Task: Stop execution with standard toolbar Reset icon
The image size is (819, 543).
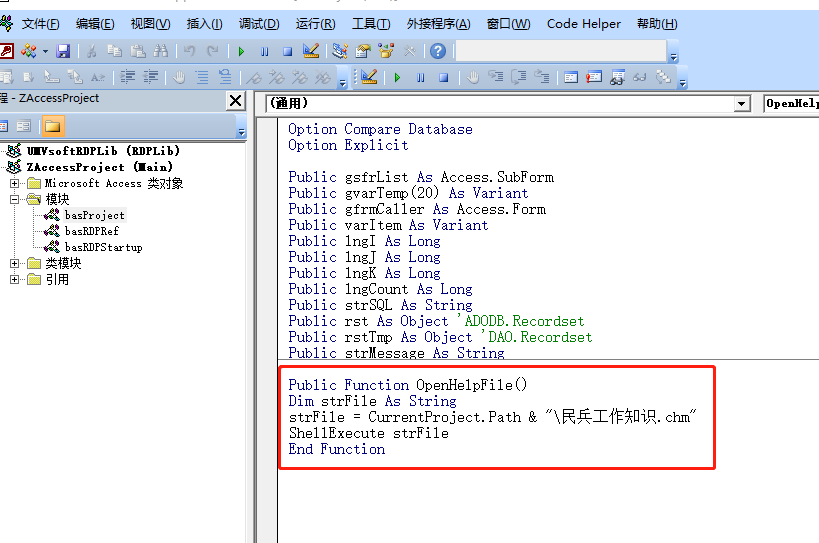Action: point(287,51)
